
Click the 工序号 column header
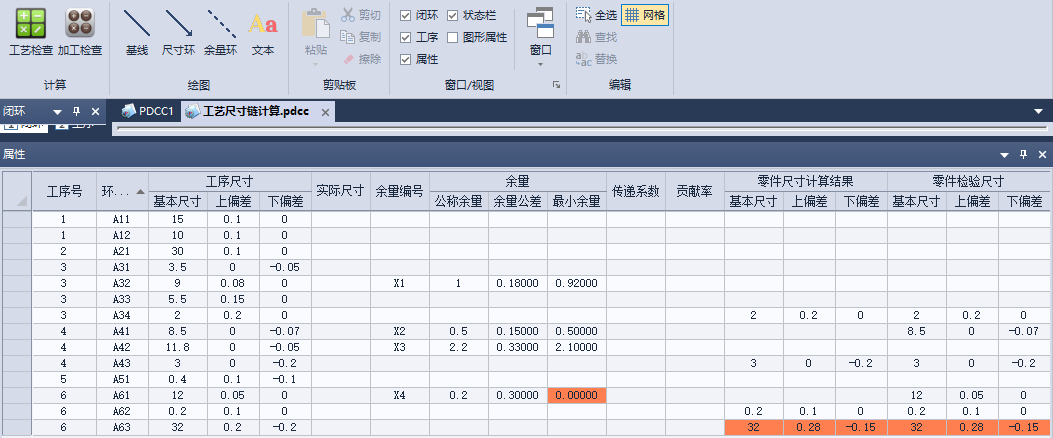point(64,191)
